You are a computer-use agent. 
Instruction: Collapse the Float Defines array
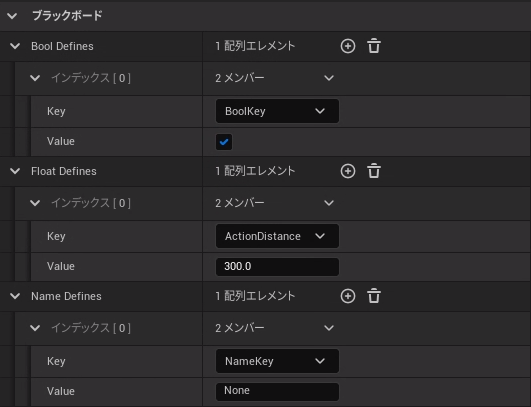click(x=15, y=171)
